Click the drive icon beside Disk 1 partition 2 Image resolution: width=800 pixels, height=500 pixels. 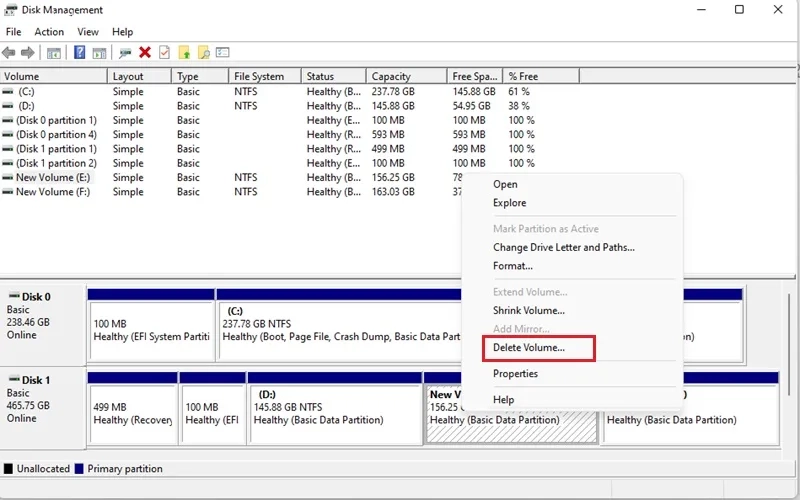pyautogui.click(x=8, y=163)
